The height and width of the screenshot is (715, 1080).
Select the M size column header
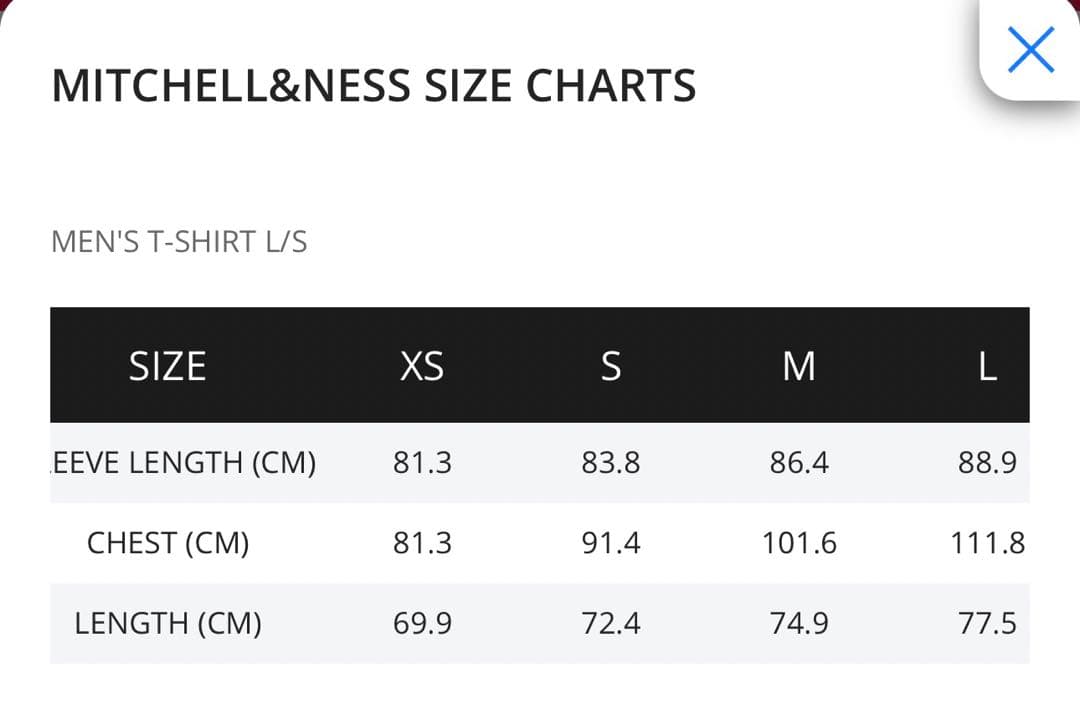pos(799,366)
